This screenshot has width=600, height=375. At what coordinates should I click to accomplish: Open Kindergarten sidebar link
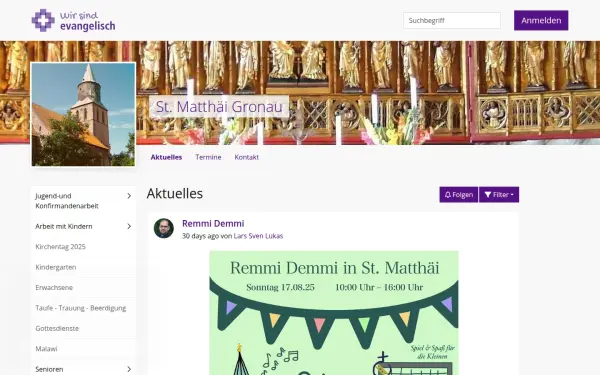(56, 267)
